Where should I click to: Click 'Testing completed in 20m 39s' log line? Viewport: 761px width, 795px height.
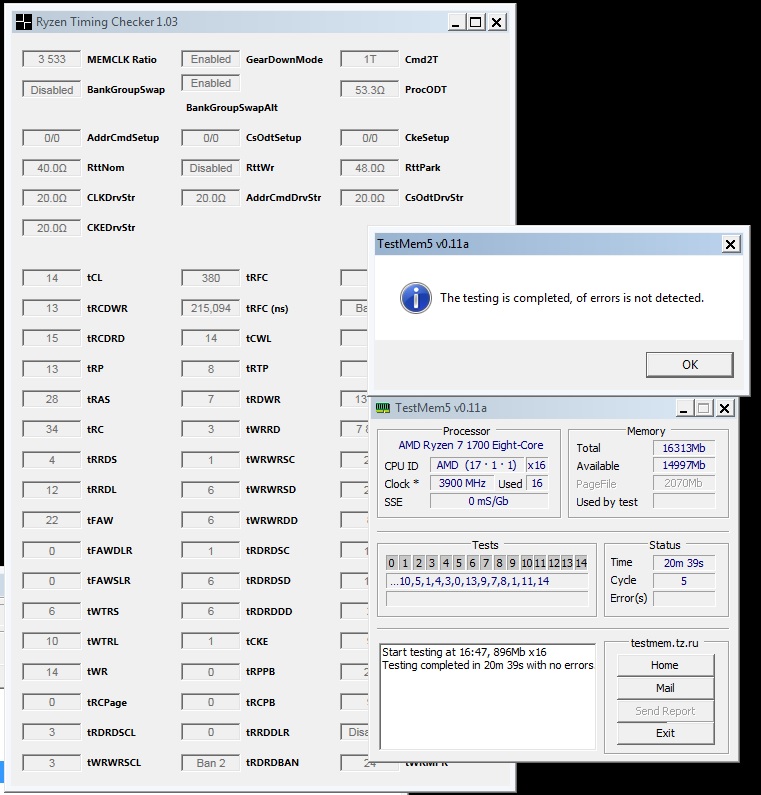pyautogui.click(x=487, y=665)
